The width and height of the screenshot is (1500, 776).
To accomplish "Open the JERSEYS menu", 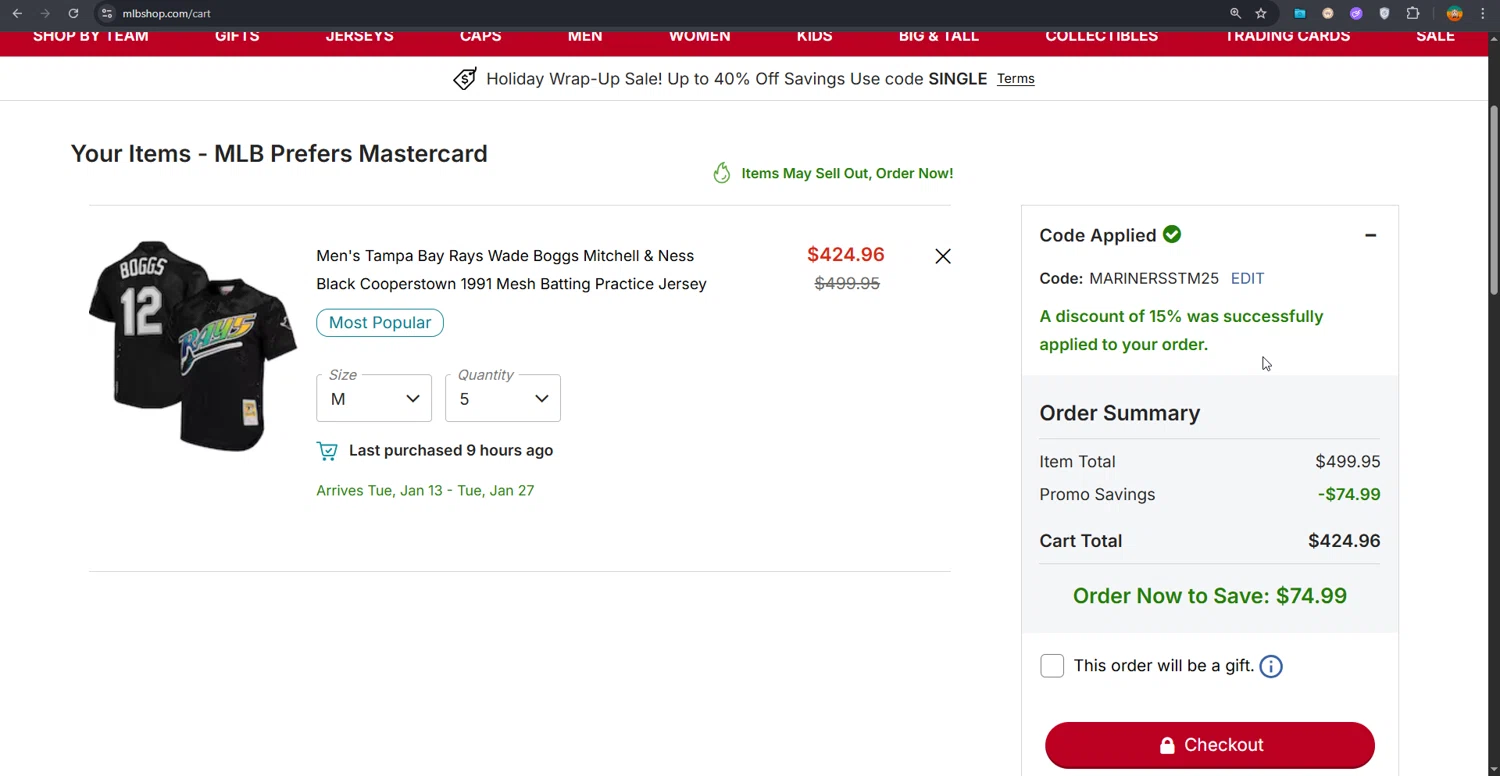I will pos(359,37).
